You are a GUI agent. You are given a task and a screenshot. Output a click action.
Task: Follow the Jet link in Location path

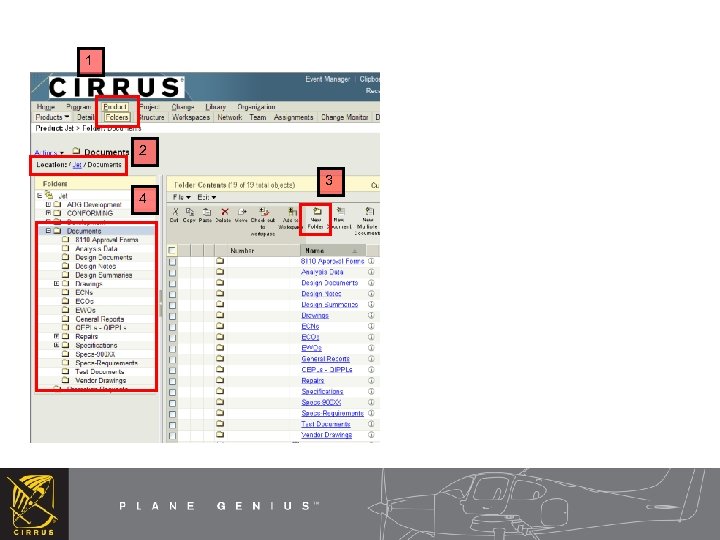(77, 165)
